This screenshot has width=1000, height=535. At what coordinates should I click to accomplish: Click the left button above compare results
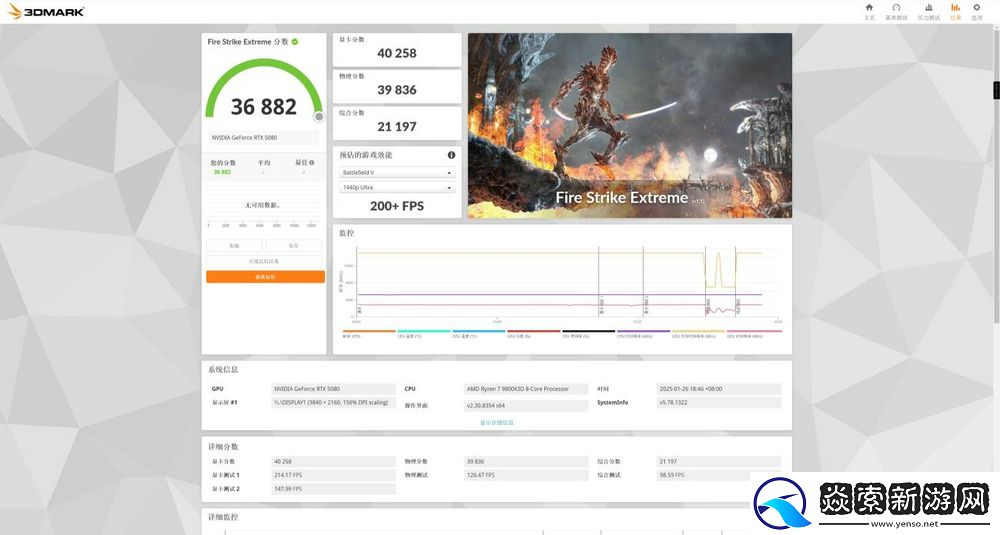pos(234,245)
